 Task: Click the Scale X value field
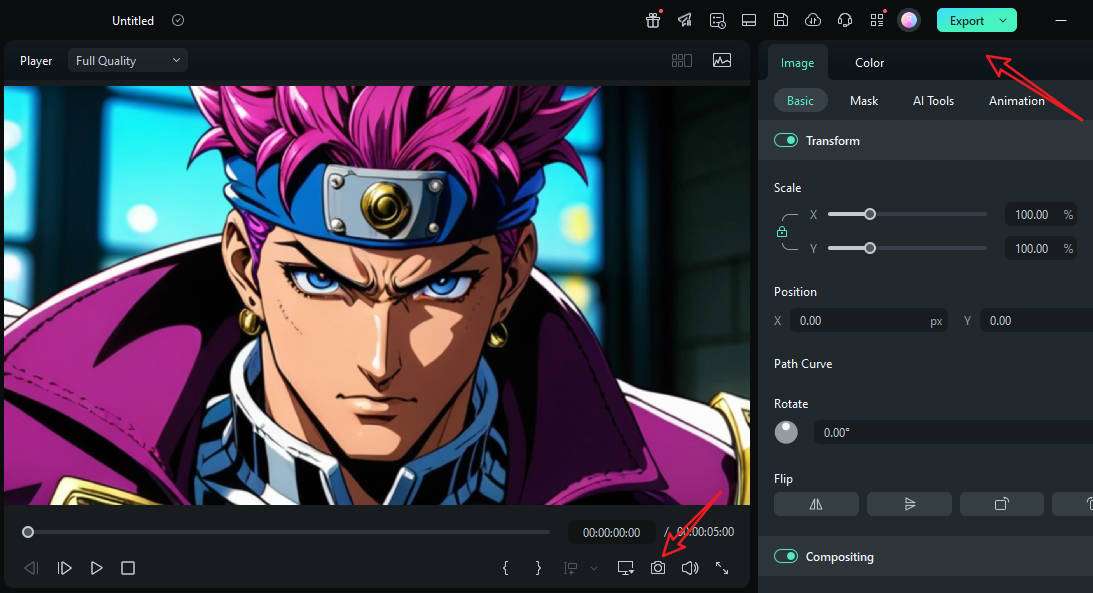tap(1032, 215)
